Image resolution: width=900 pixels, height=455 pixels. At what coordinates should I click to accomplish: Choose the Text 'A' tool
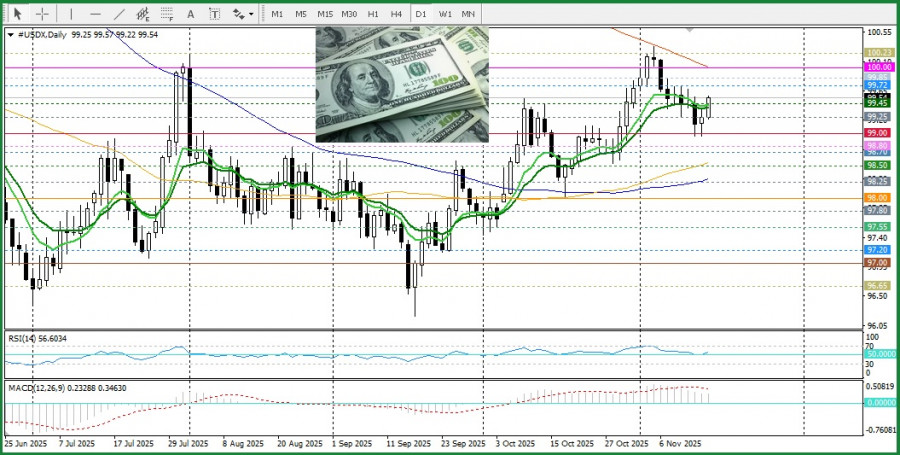coord(191,14)
